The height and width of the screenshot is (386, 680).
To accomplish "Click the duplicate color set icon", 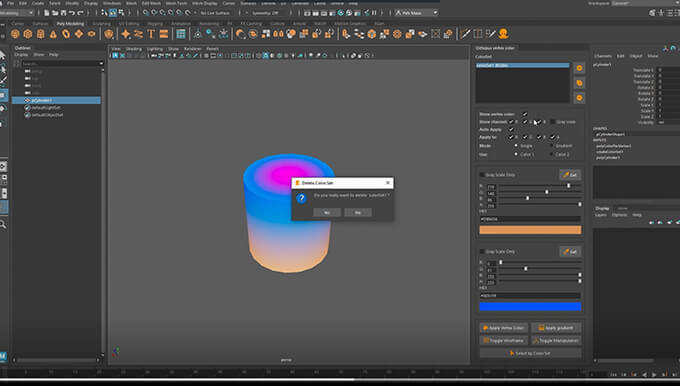I will point(579,83).
